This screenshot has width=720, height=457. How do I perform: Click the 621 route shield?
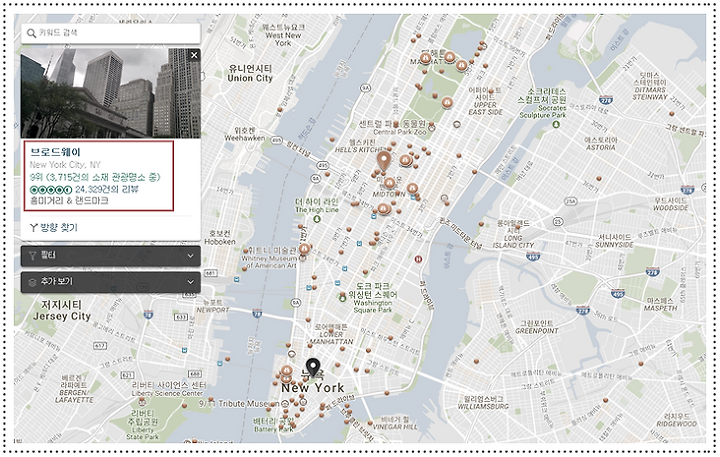click(x=128, y=375)
